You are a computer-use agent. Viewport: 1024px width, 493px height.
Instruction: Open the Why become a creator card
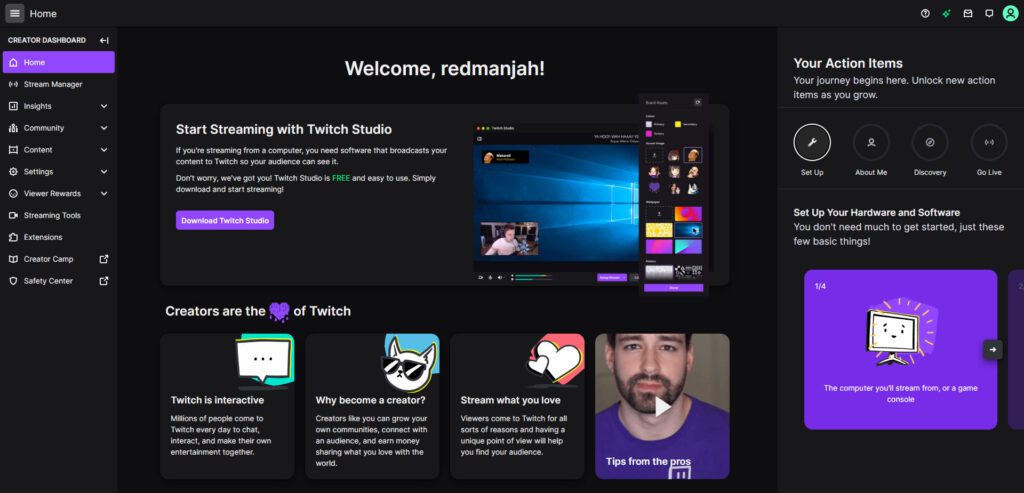[x=372, y=406]
